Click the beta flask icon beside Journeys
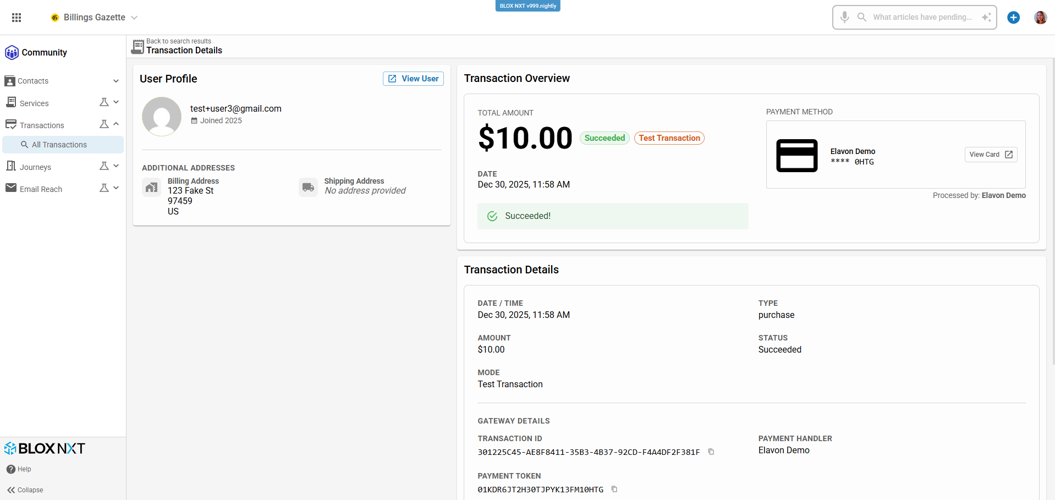 click(104, 166)
